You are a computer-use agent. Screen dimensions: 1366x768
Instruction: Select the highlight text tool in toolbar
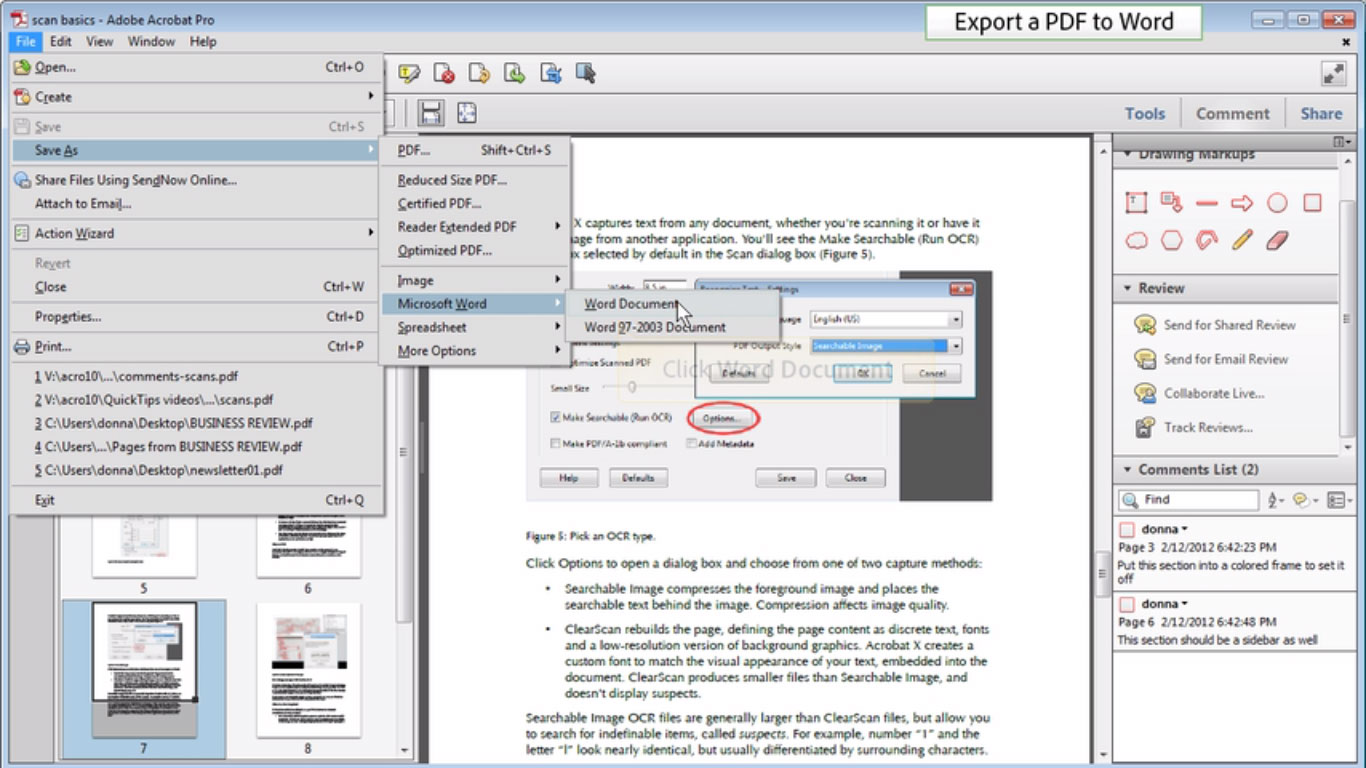coord(408,73)
